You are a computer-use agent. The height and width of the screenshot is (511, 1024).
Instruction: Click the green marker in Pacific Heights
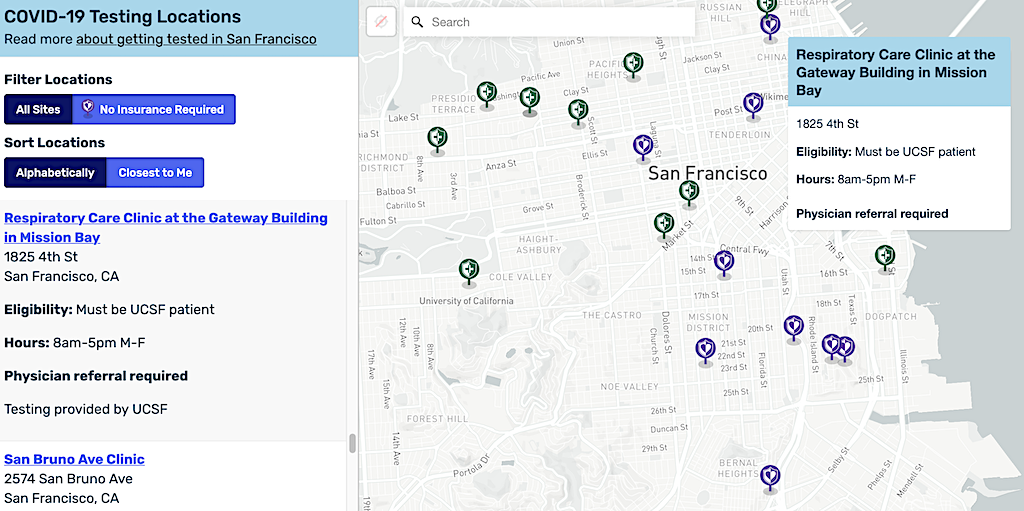[633, 64]
